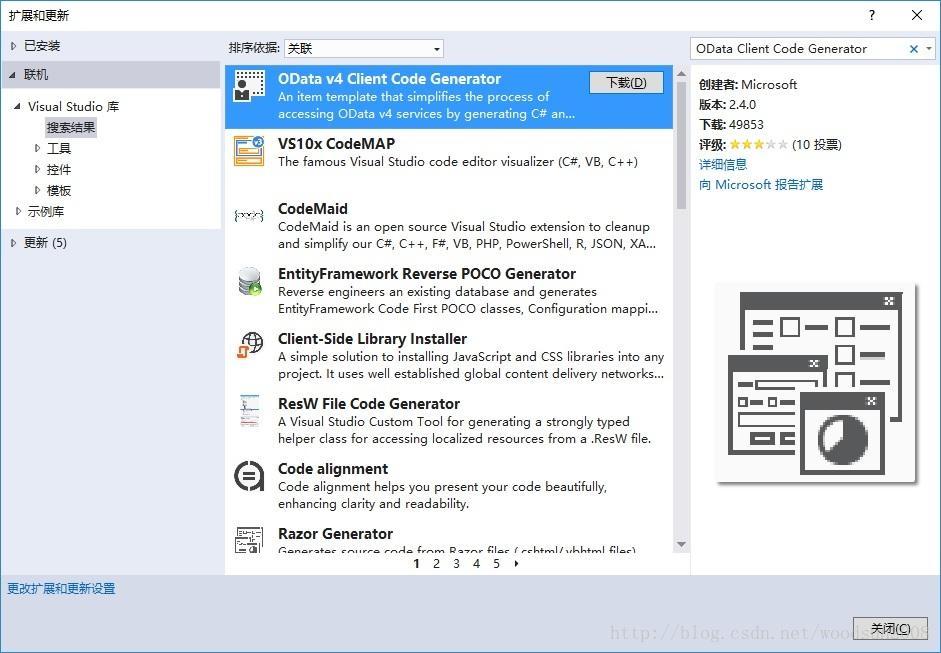Click the OData Client Code Generator search field
Viewport: 941px width, 653px height.
click(x=799, y=49)
